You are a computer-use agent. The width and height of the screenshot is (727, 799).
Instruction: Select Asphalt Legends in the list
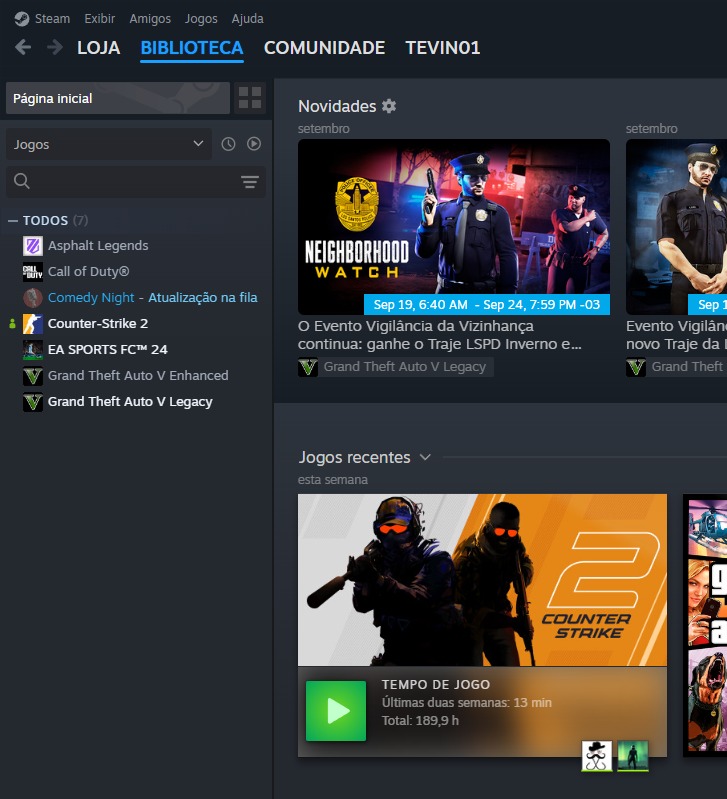tap(98, 246)
